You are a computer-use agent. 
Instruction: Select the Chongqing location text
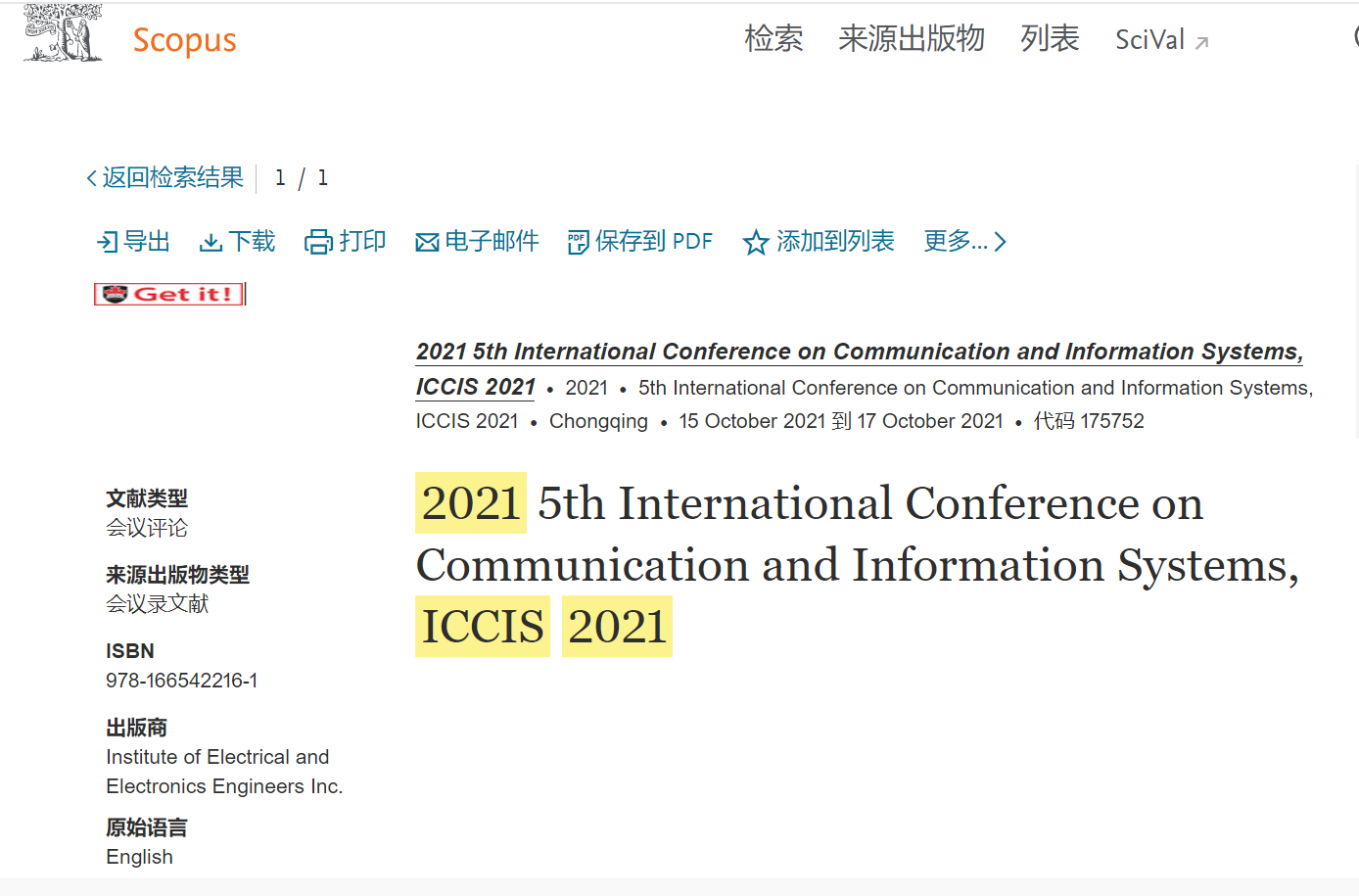598,421
